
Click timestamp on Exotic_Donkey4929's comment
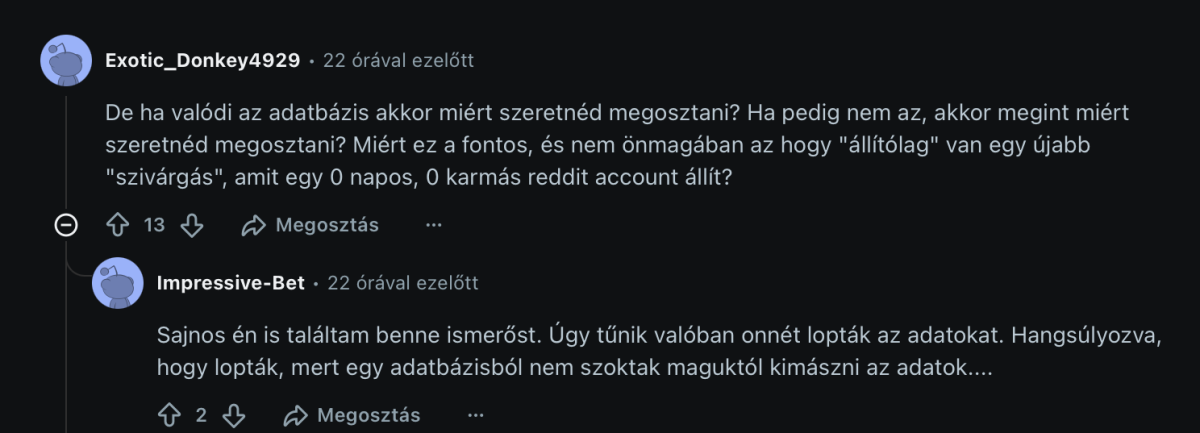[x=398, y=61]
